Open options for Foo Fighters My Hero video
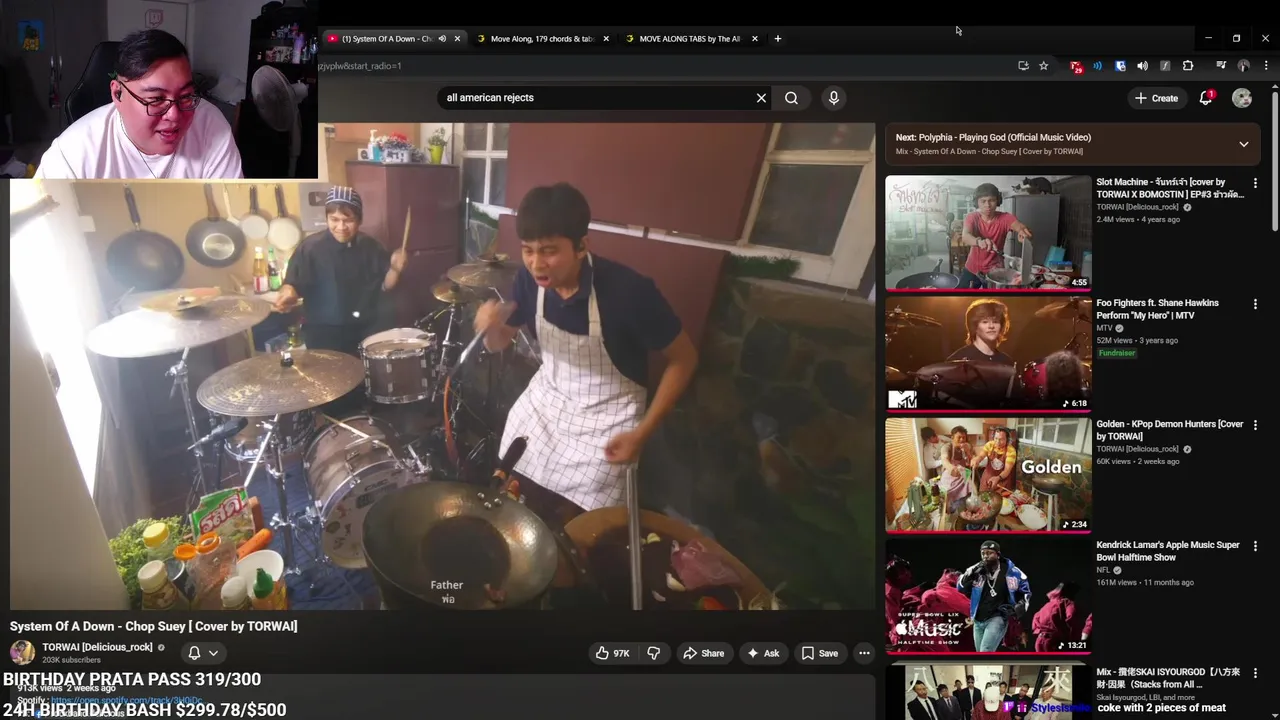 1255,304
